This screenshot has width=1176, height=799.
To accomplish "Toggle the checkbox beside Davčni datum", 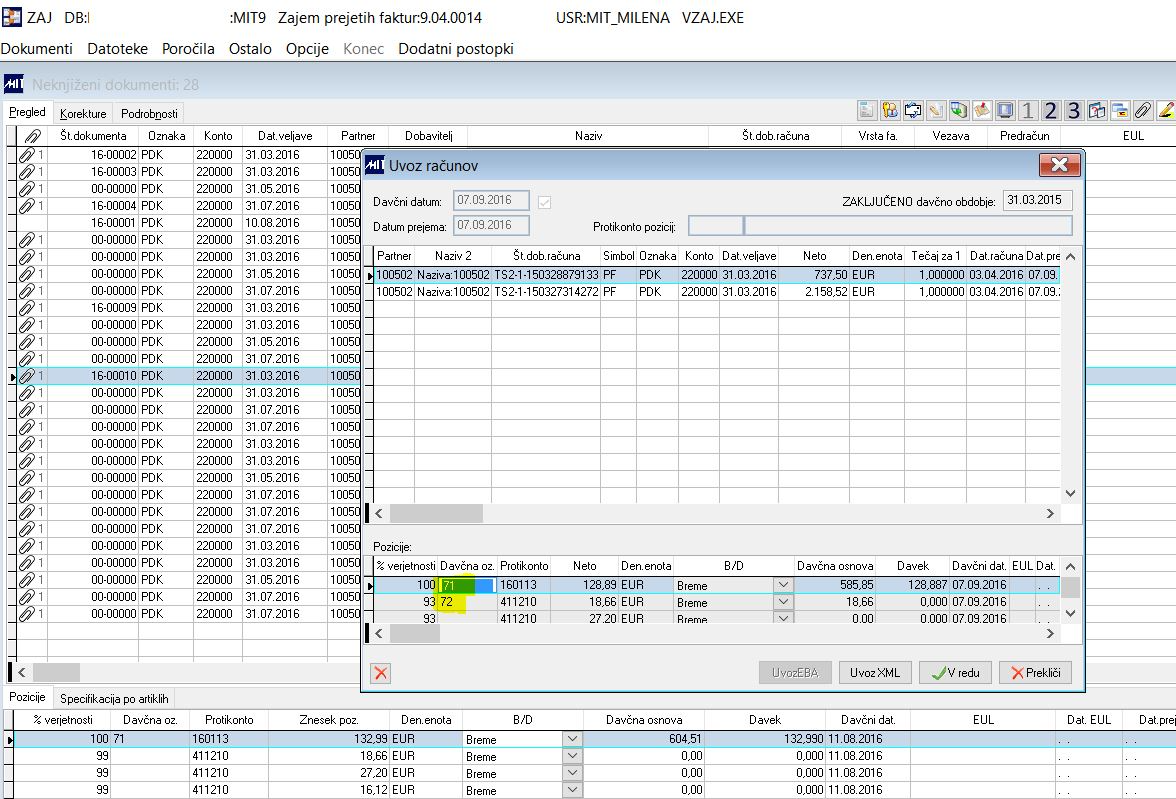I will click(545, 202).
